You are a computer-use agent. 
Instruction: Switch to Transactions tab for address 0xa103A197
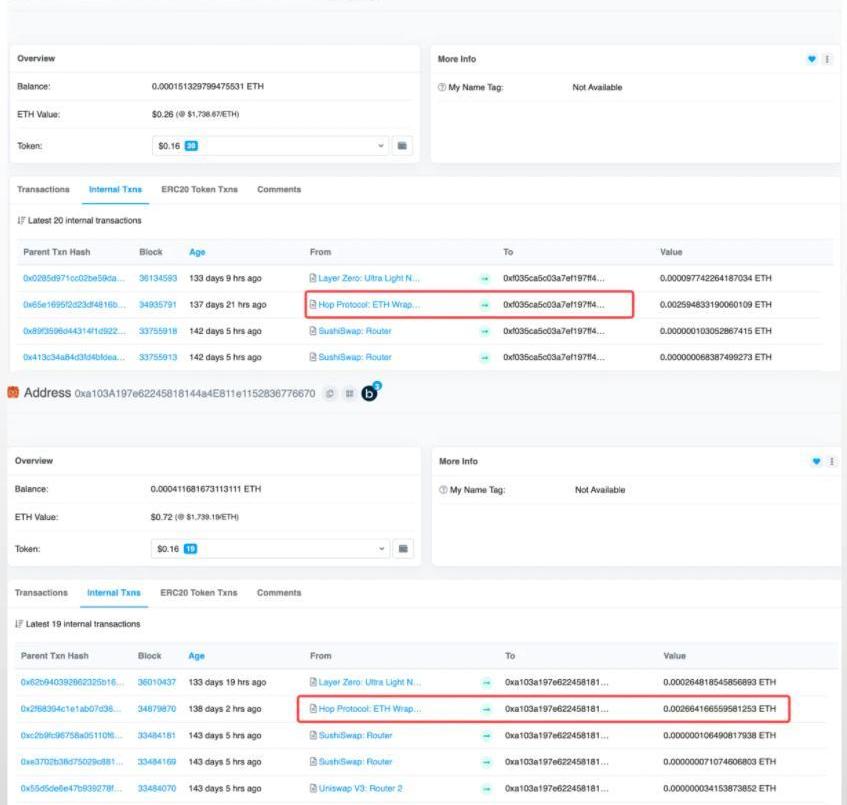coord(41,593)
